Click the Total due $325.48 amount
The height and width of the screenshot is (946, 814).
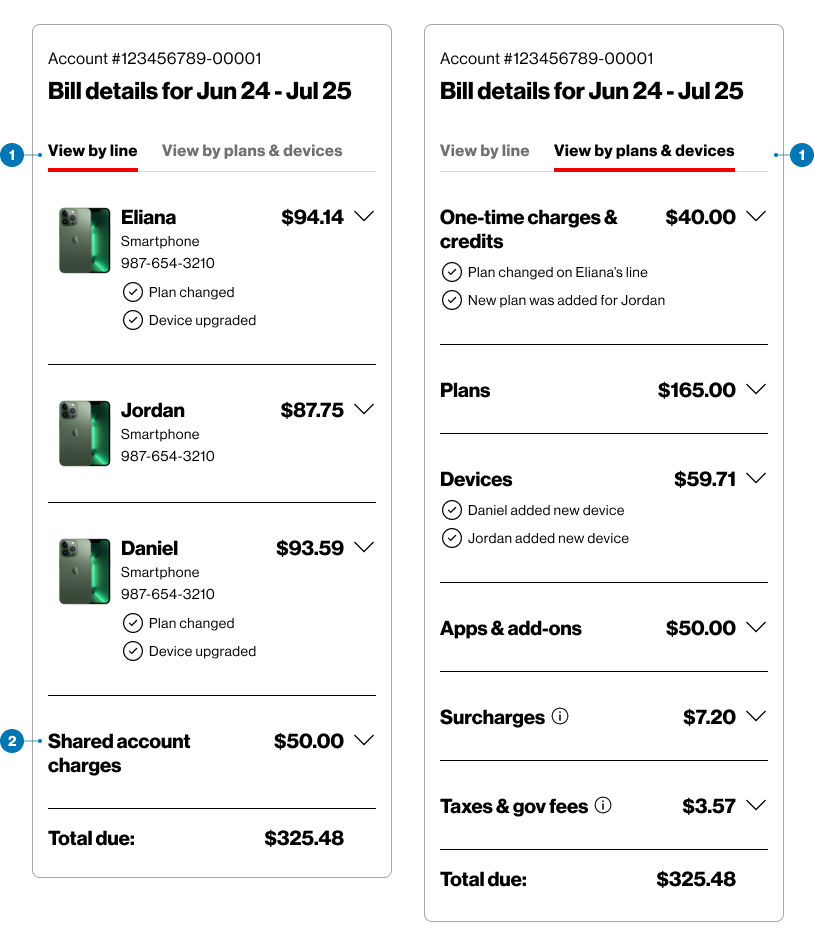pos(304,838)
